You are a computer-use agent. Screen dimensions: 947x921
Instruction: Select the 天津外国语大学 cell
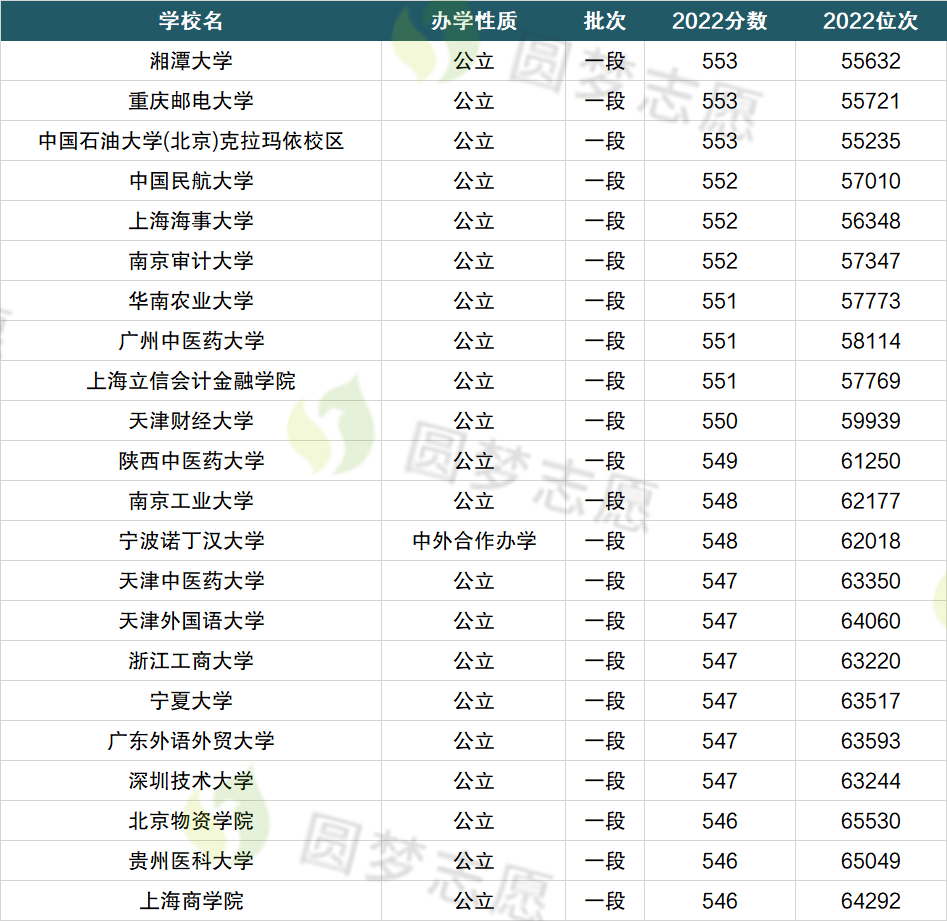[x=191, y=621]
